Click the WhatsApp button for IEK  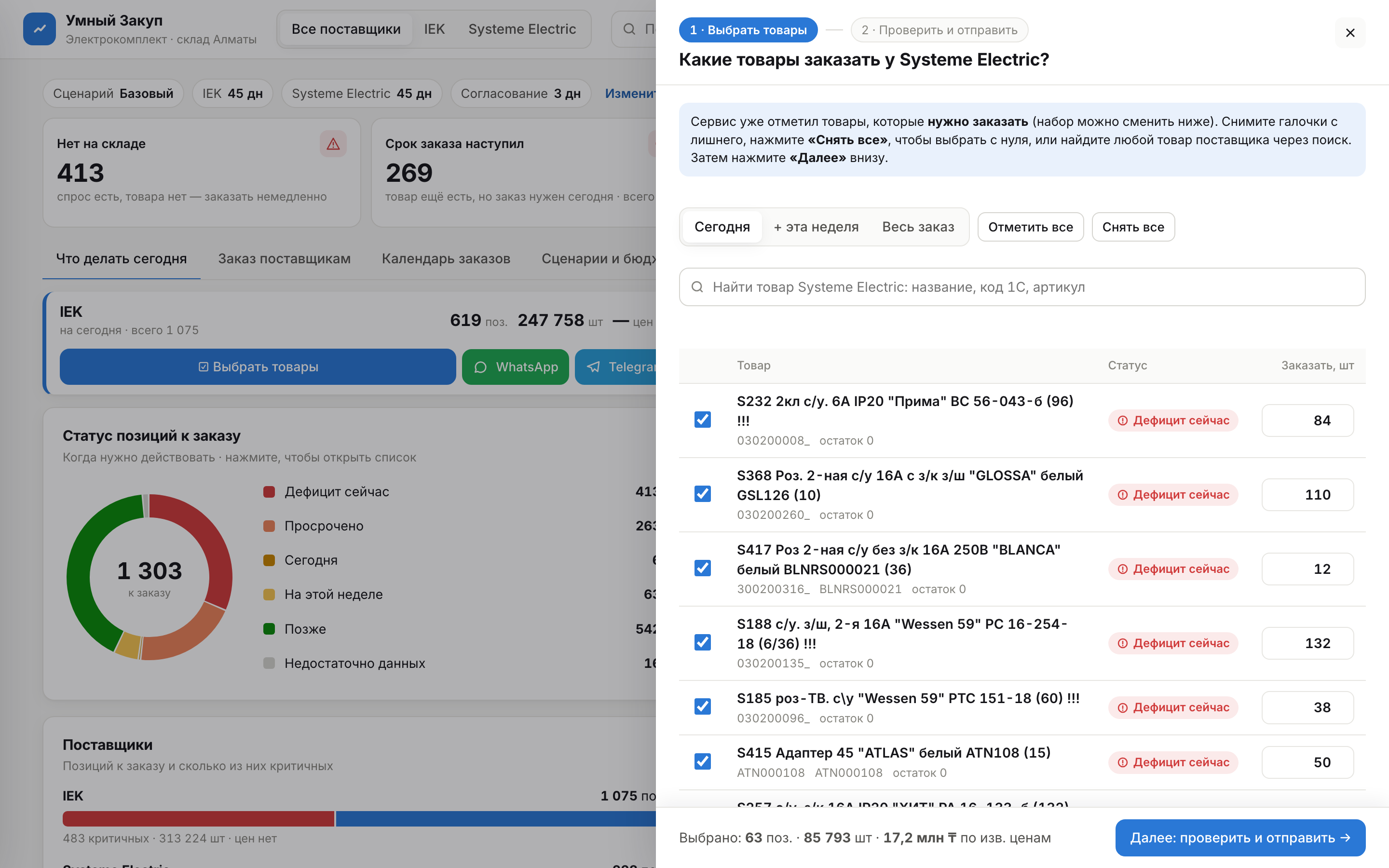pyautogui.click(x=516, y=367)
